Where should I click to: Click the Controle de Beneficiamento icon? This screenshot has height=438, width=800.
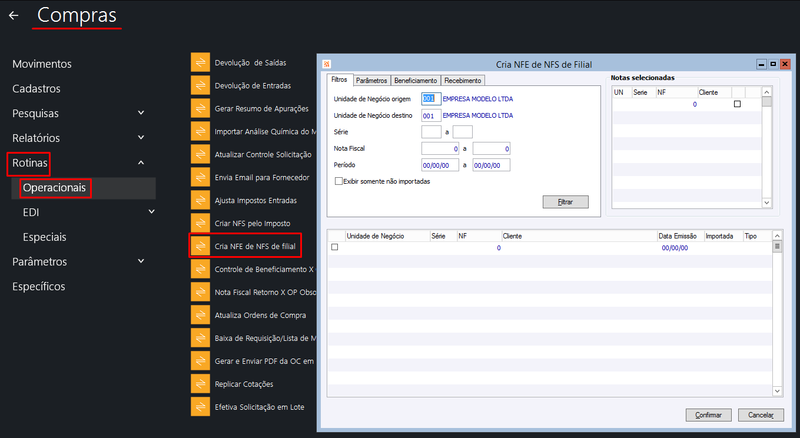(x=201, y=269)
